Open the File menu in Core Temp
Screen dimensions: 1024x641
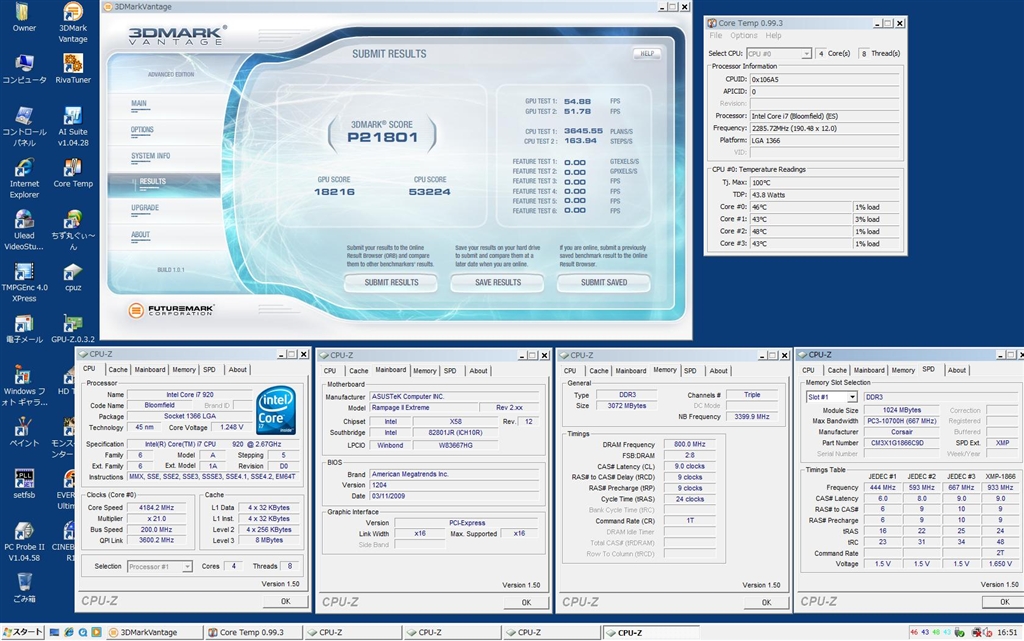coord(716,35)
